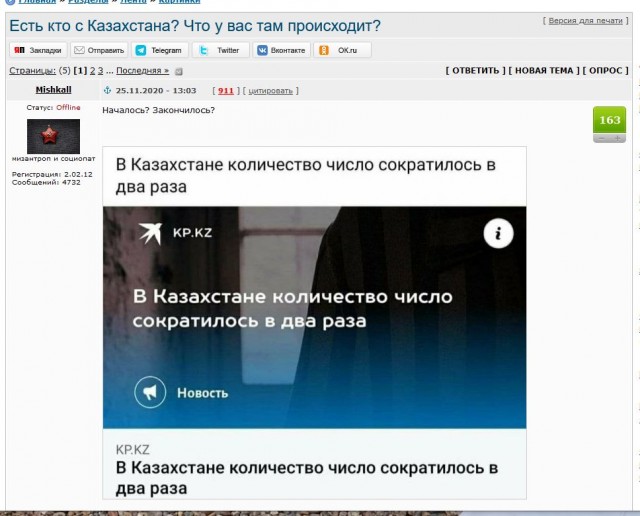640x516 pixels.
Task: Click the post text Началось? Закончилось?
Action: point(158,110)
